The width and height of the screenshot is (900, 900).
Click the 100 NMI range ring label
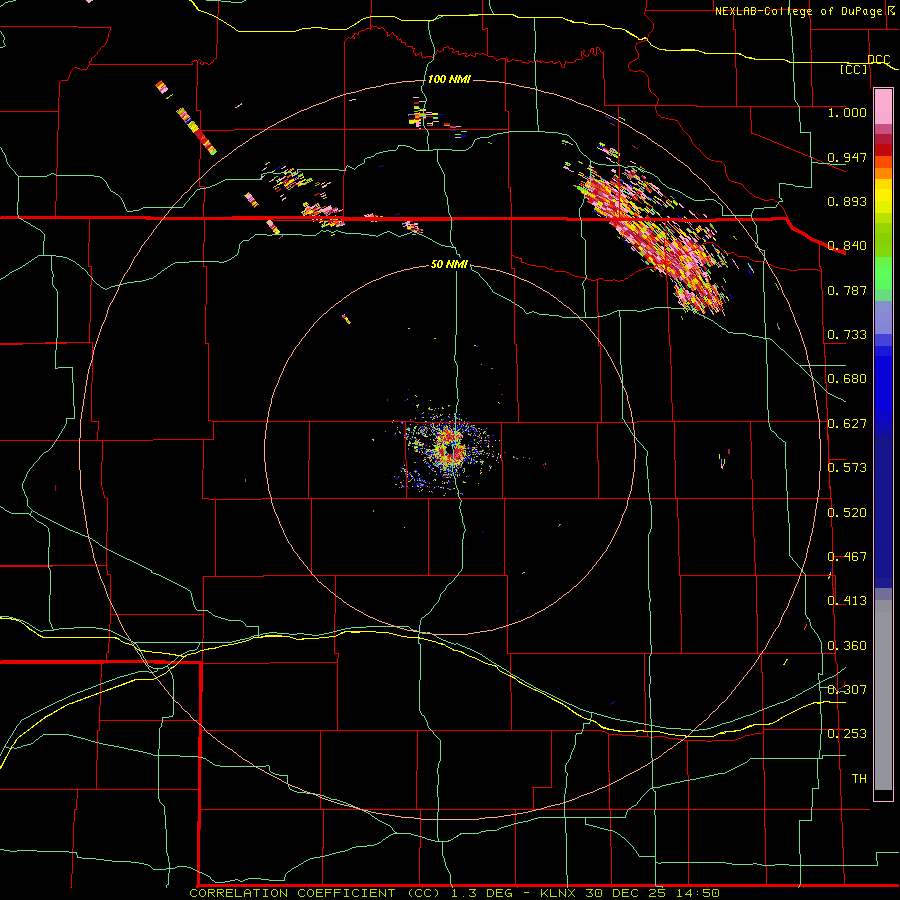(449, 79)
